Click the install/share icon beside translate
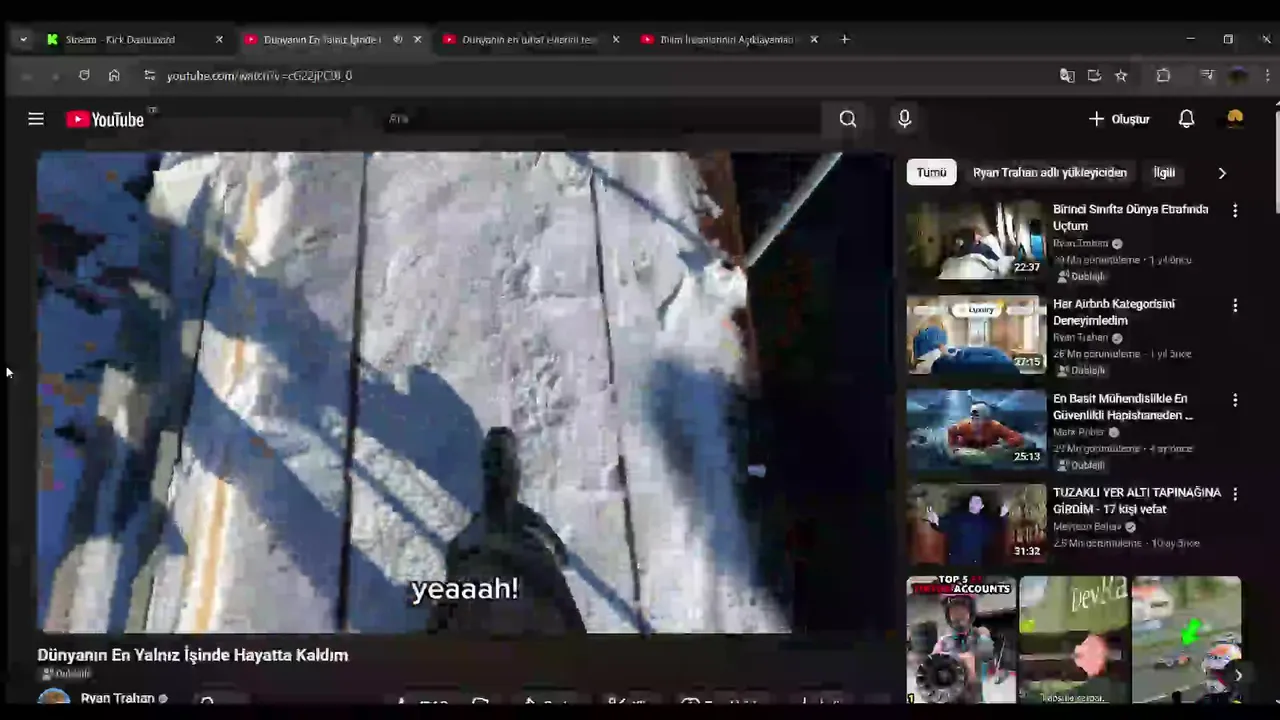The height and width of the screenshot is (720, 1280). tap(1094, 76)
